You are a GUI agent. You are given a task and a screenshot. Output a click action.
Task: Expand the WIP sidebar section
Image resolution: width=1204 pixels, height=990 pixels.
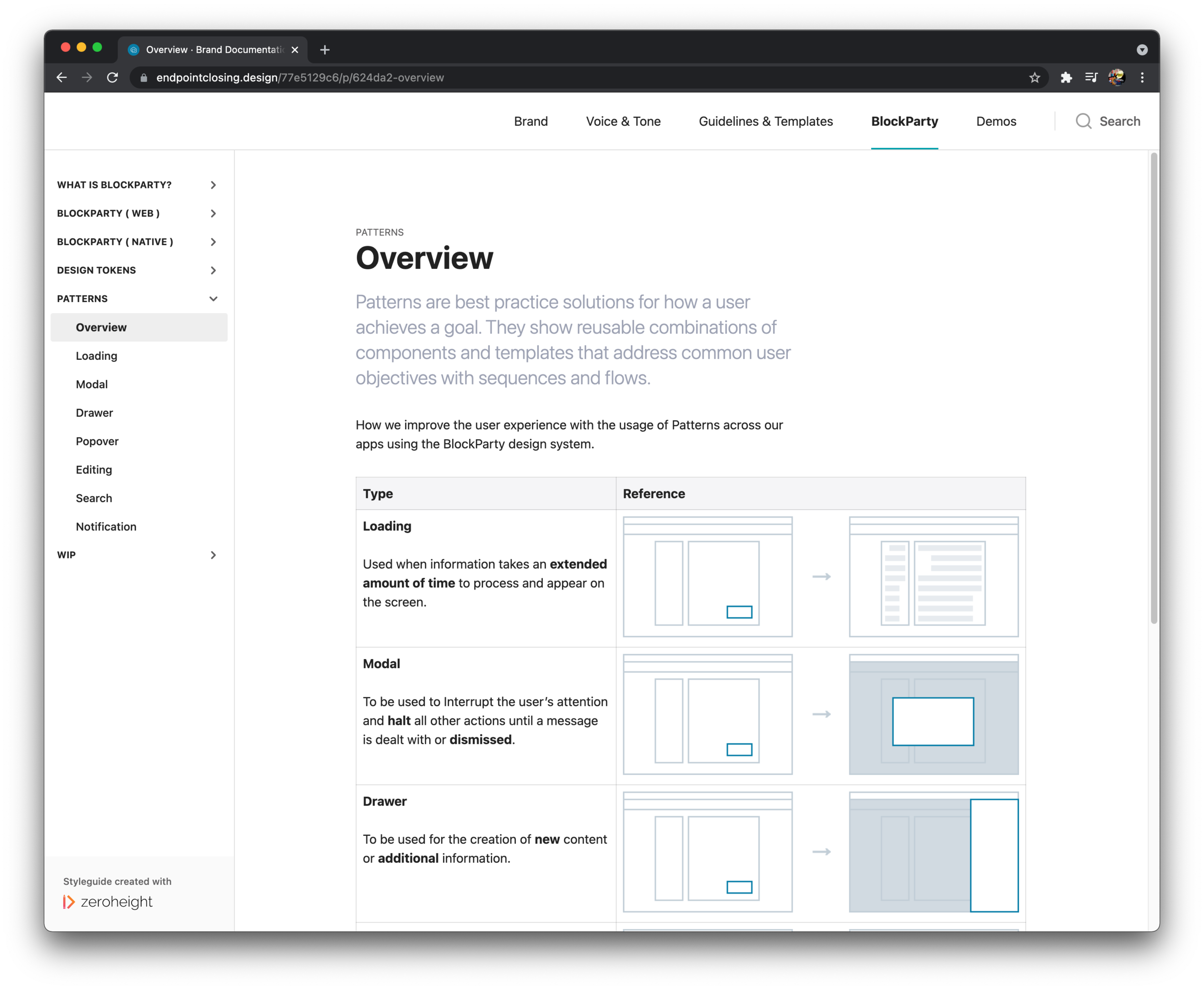[x=213, y=555]
